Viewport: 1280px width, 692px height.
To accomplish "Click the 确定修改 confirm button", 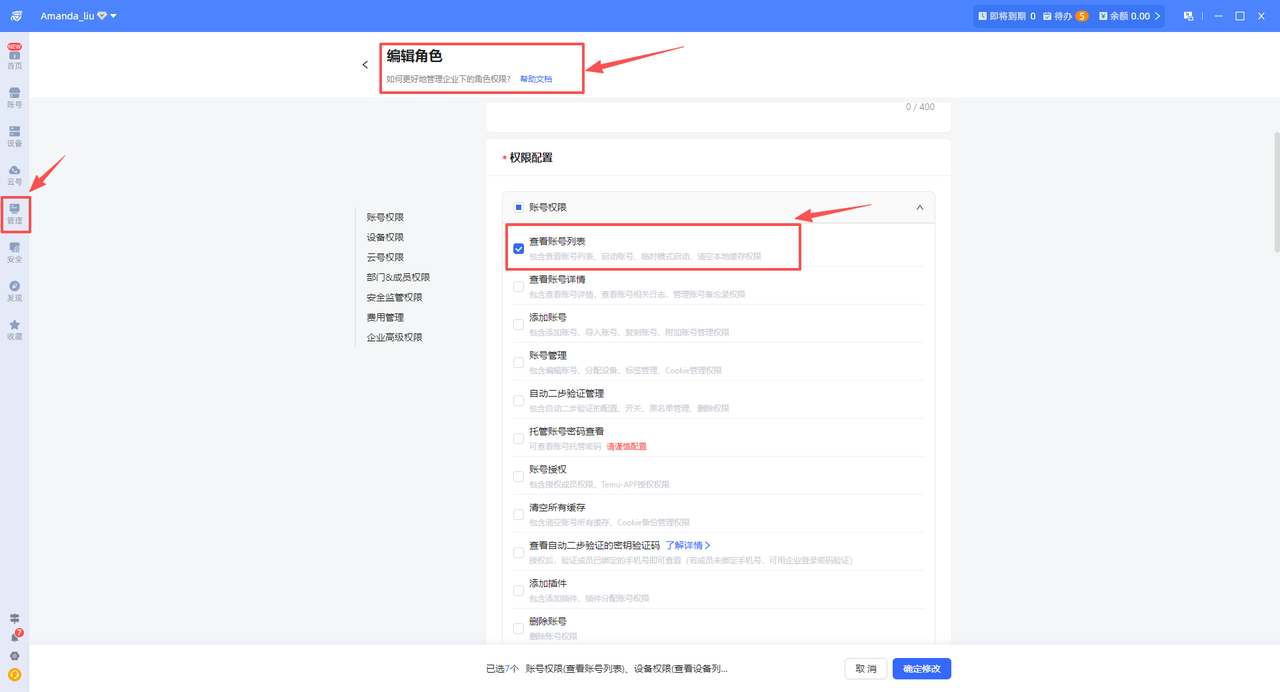I will pyautogui.click(x=921, y=668).
